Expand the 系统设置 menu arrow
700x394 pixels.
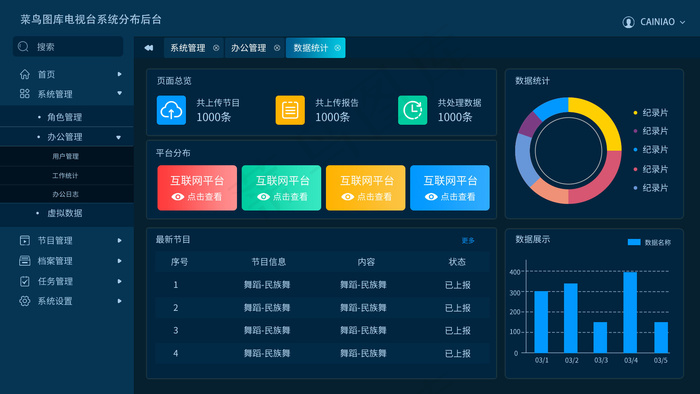pyautogui.click(x=119, y=301)
